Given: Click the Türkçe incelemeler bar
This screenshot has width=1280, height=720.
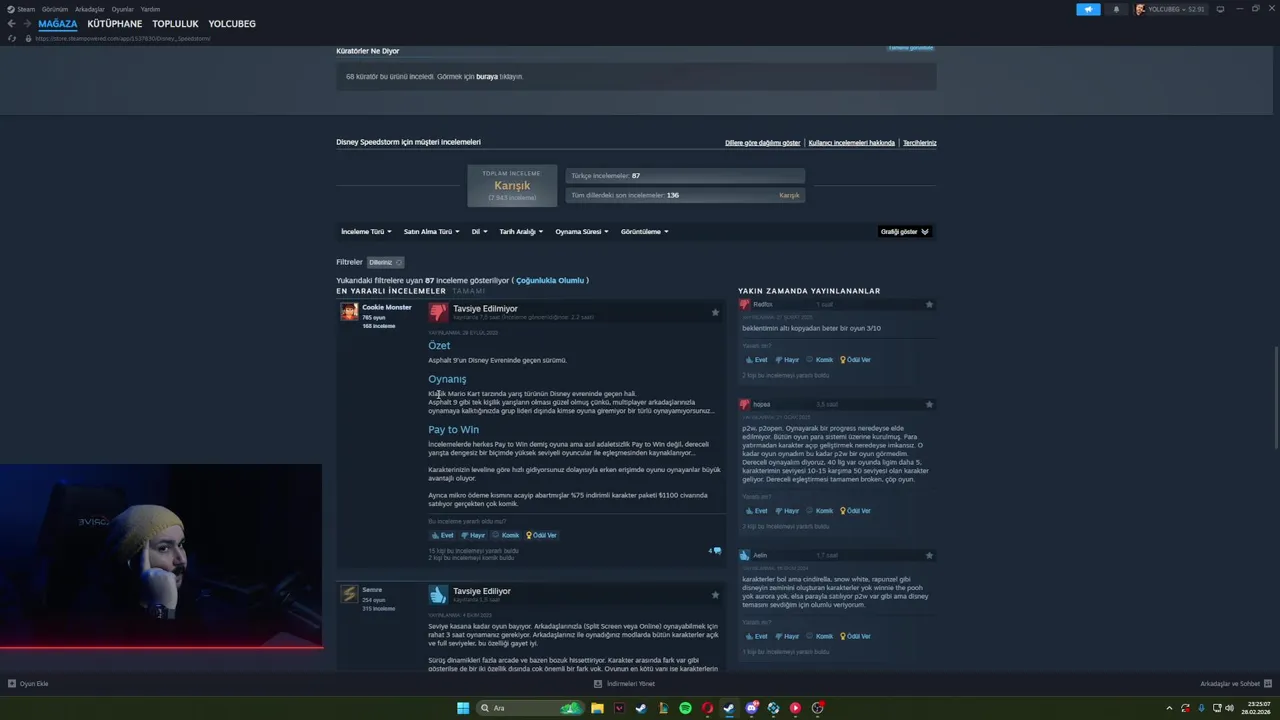Looking at the screenshot, I should tap(685, 176).
